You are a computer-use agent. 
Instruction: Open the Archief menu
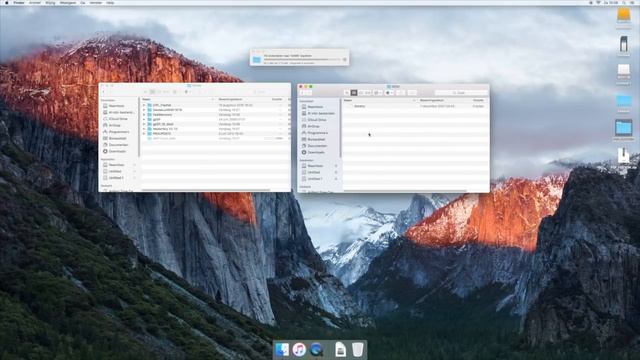pyautogui.click(x=35, y=2)
